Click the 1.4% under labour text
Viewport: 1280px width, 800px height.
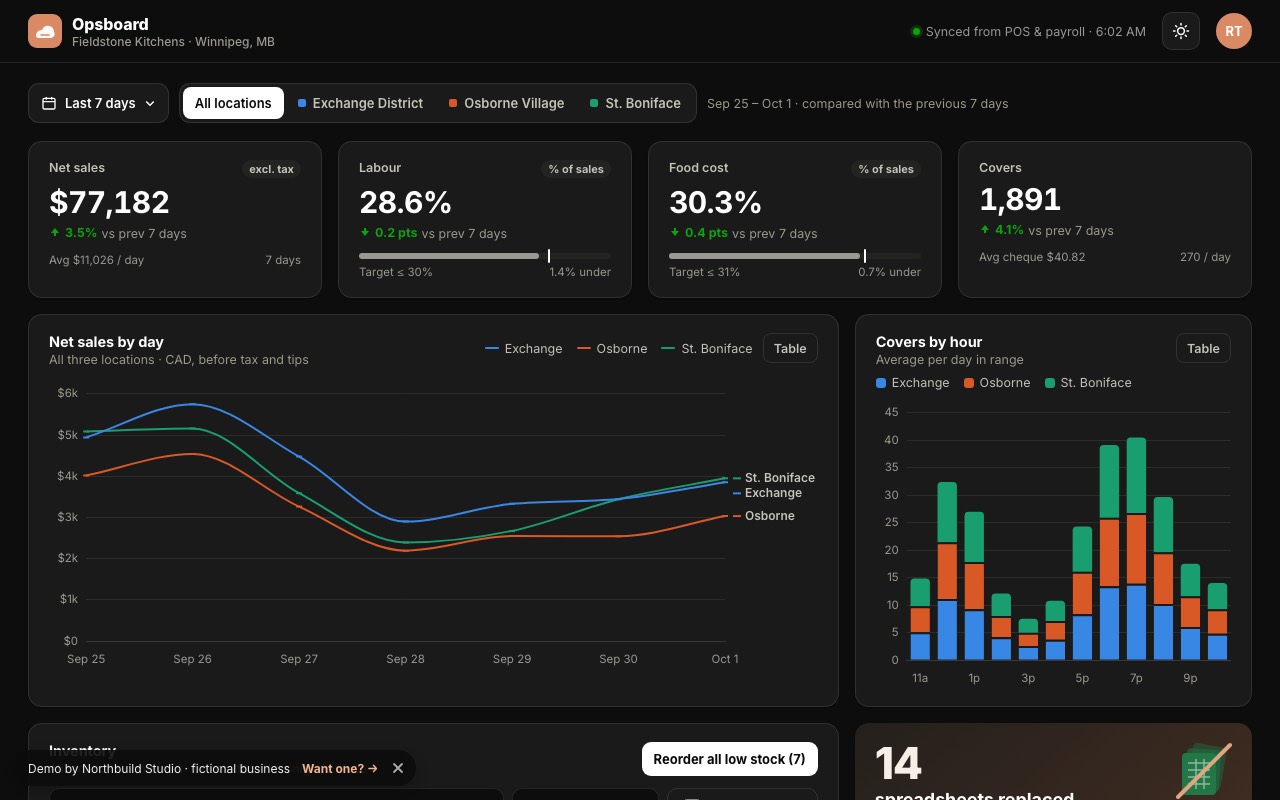pos(580,272)
